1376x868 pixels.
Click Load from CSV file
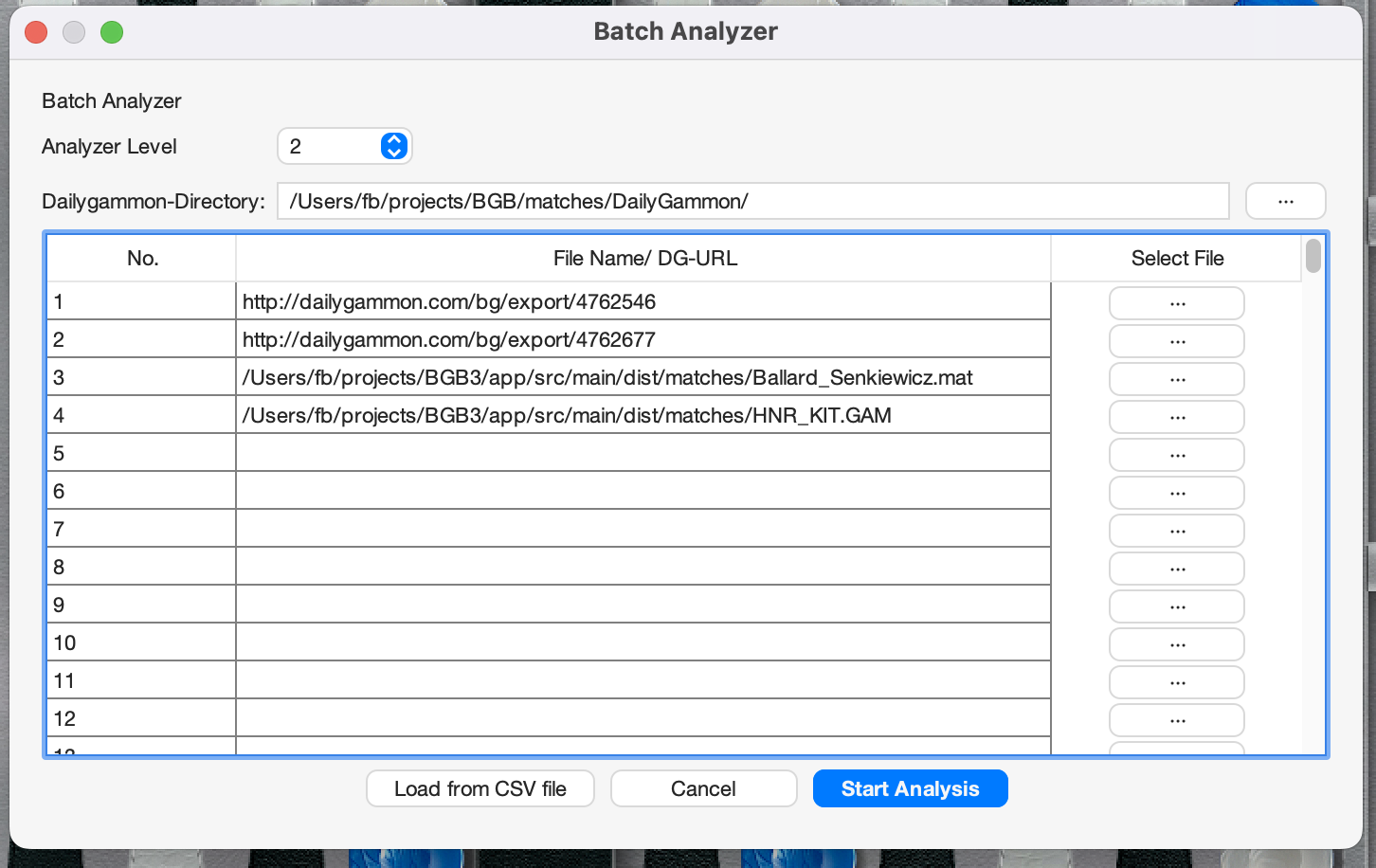pos(480,788)
